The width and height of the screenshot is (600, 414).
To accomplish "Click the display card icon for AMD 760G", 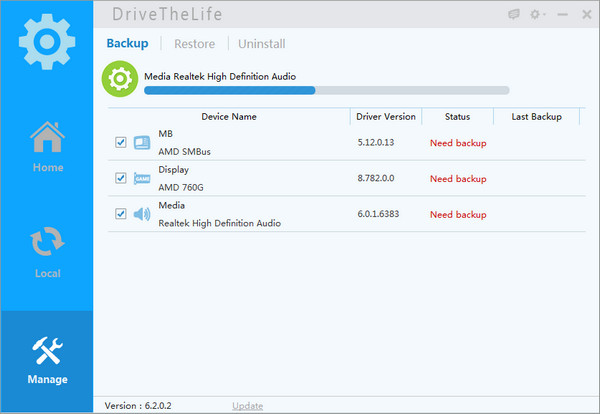I will click(x=142, y=178).
